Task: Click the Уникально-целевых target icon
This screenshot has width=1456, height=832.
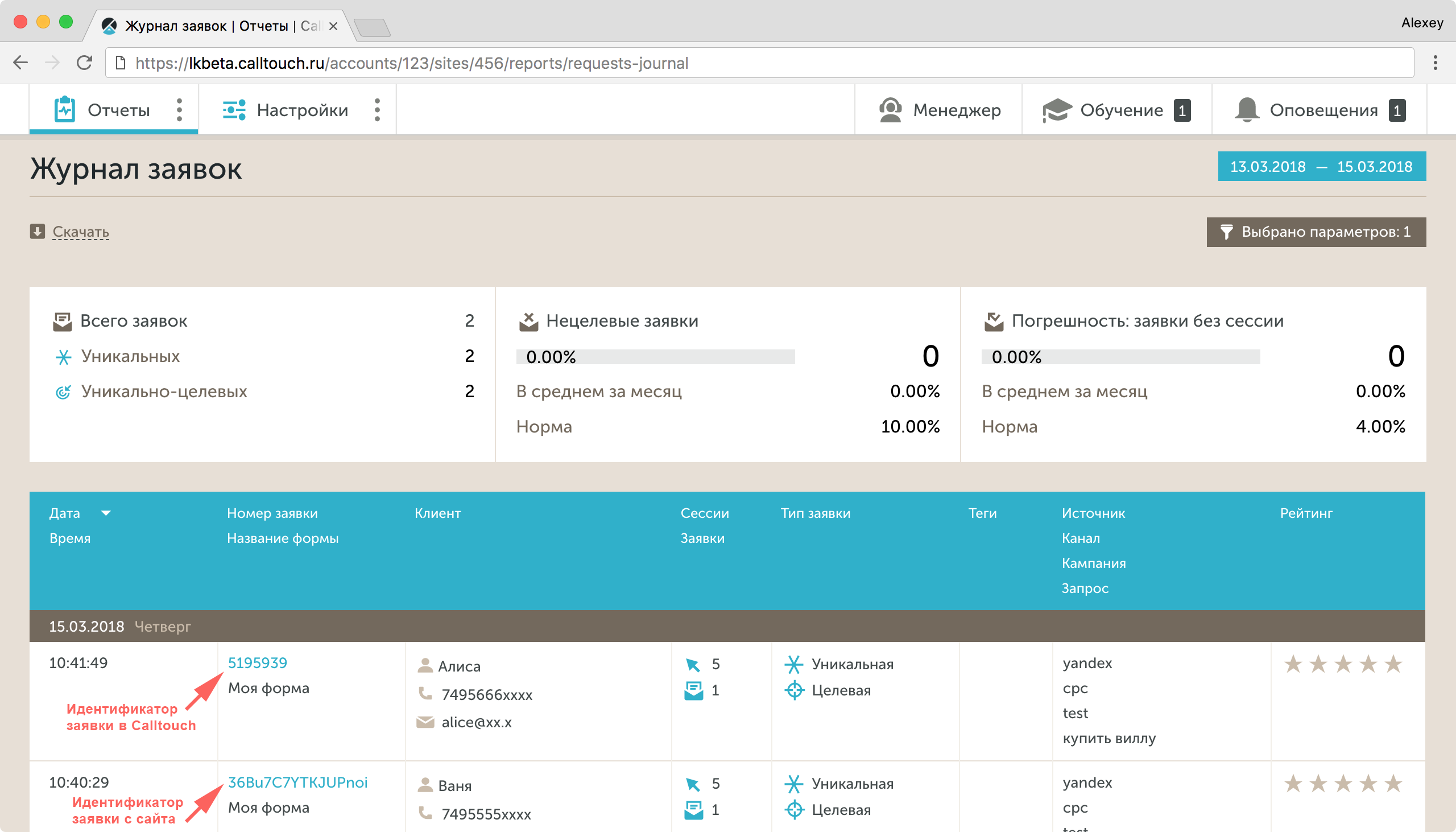Action: click(63, 392)
